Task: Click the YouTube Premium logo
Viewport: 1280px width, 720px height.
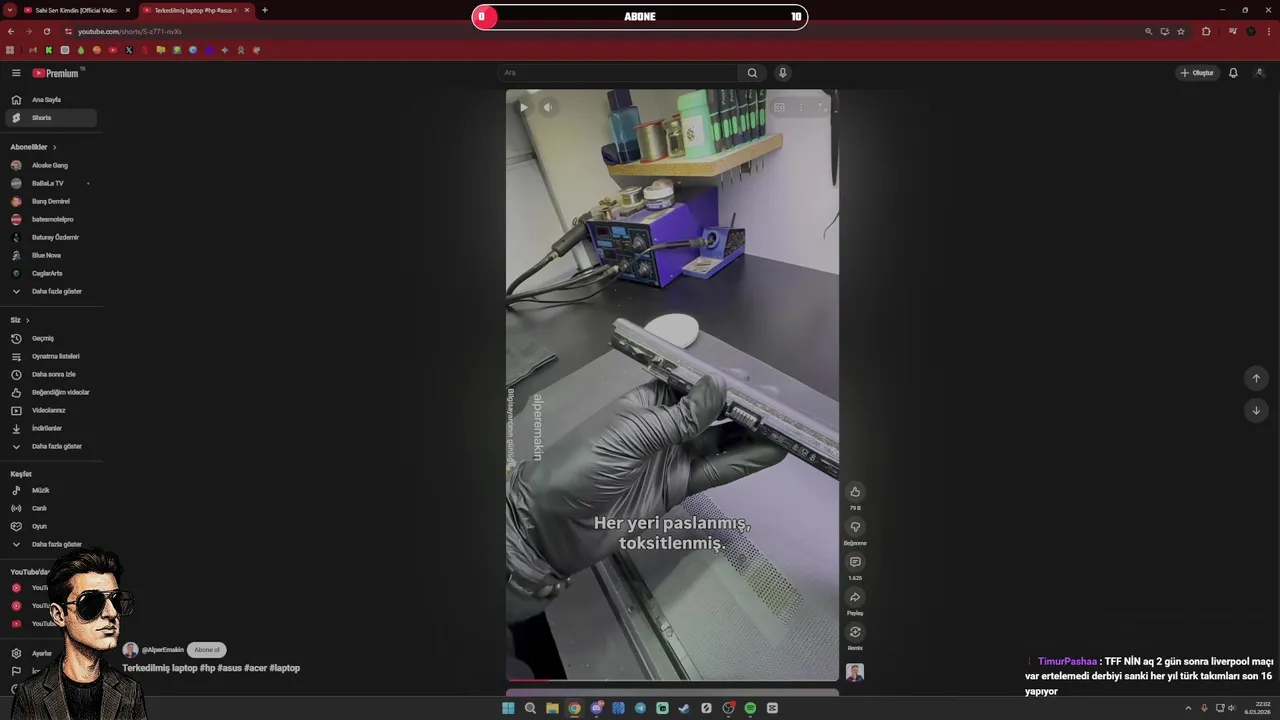Action: (x=57, y=73)
